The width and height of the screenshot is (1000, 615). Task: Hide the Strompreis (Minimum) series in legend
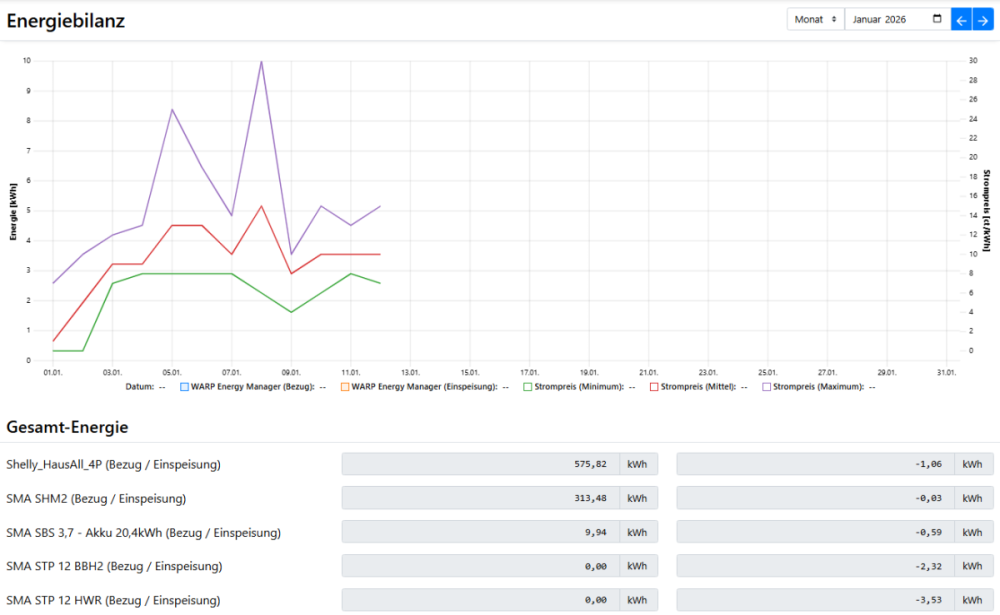tap(576, 386)
